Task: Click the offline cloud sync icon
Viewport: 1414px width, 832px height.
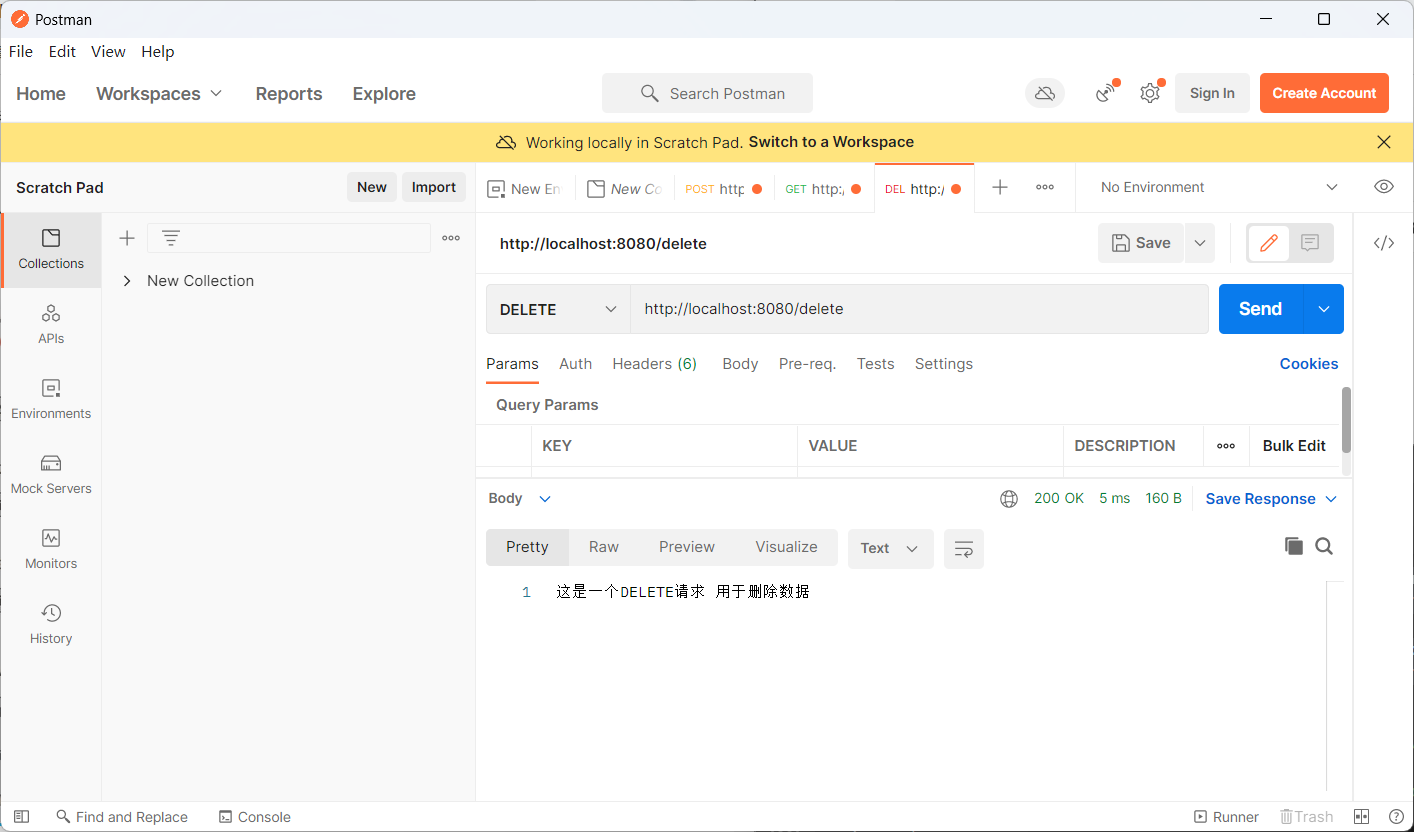Action: [x=1045, y=93]
